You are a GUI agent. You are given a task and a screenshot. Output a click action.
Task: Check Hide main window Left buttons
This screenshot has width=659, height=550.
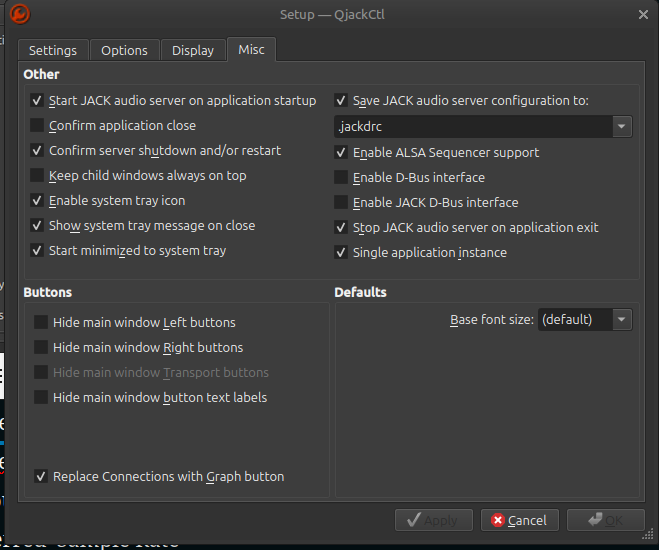[x=41, y=322]
